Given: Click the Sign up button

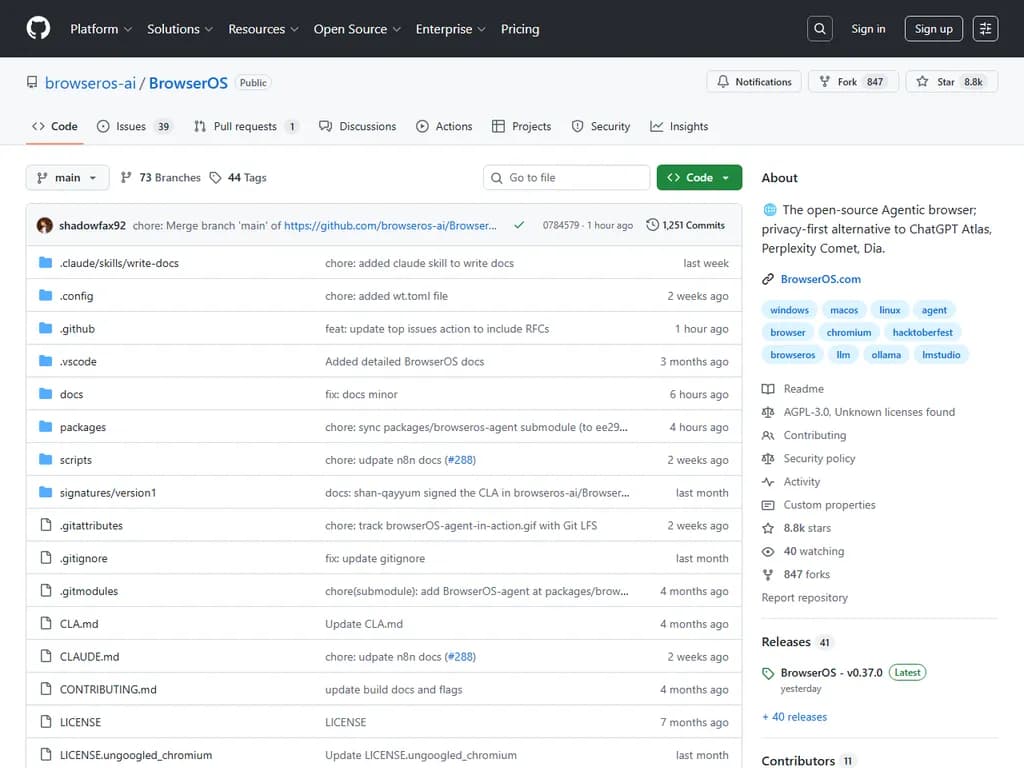Looking at the screenshot, I should 932,28.
